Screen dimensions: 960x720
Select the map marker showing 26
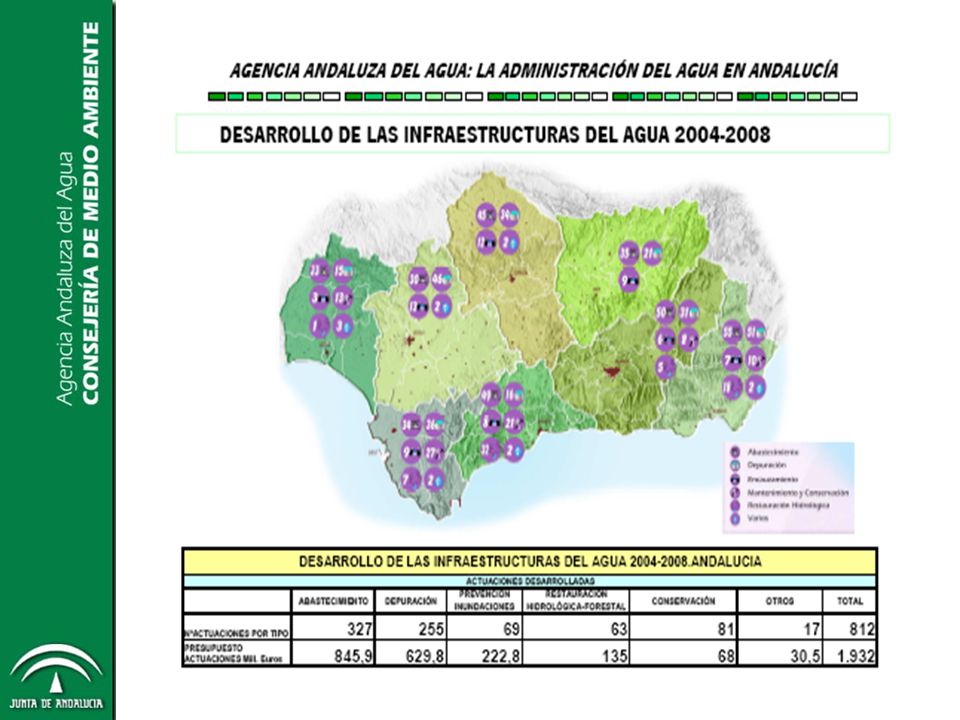tap(434, 424)
